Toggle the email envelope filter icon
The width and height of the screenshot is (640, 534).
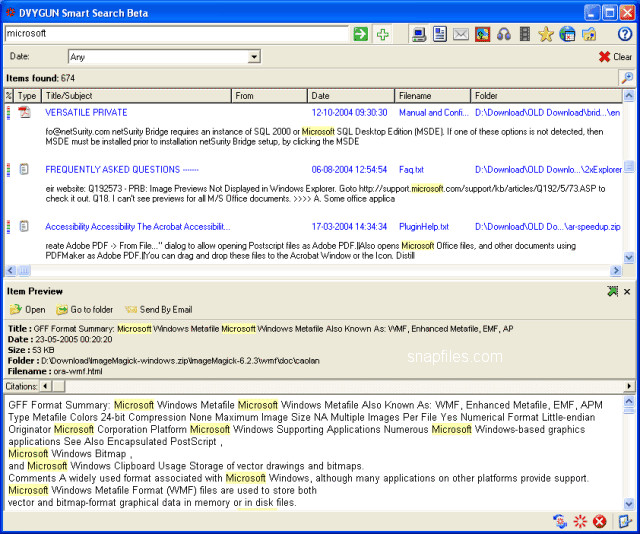click(x=461, y=34)
